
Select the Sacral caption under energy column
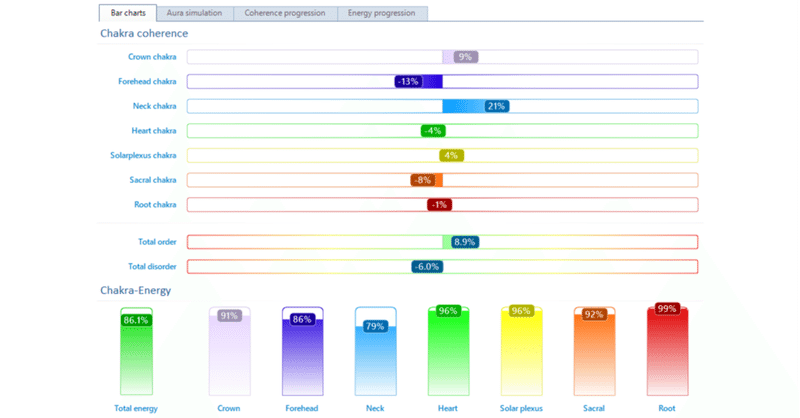(x=594, y=408)
